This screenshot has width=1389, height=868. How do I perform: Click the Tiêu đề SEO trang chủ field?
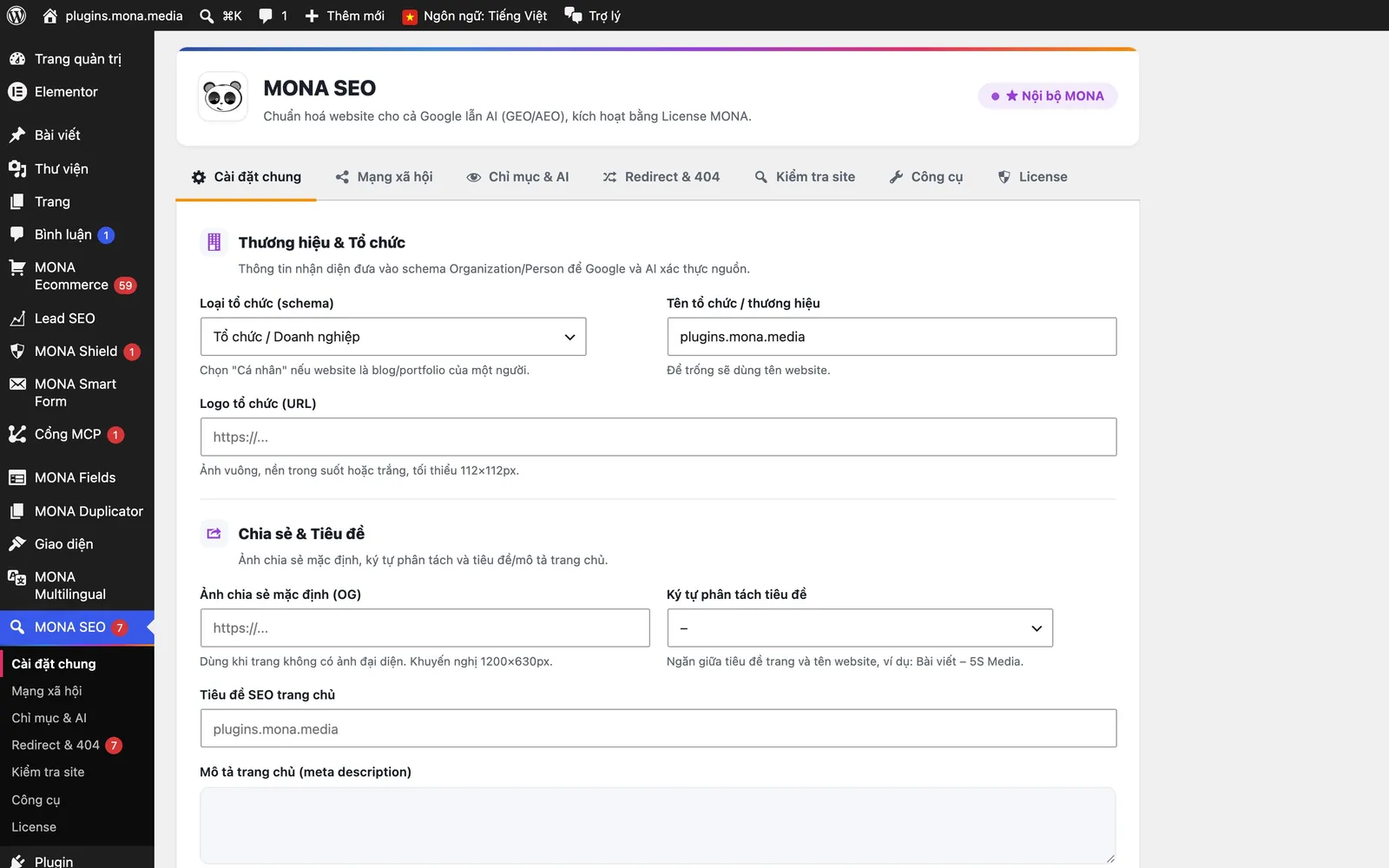pos(658,729)
